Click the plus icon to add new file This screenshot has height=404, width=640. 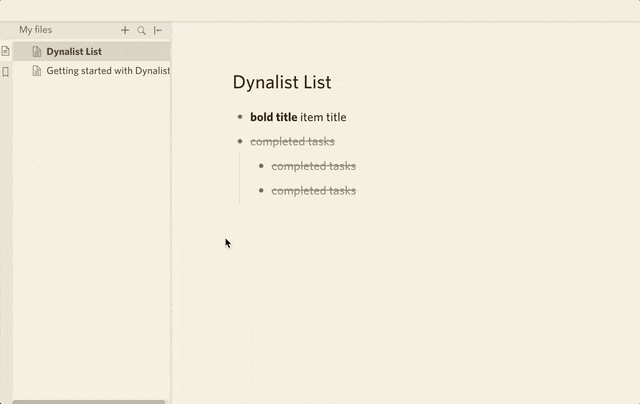125,31
